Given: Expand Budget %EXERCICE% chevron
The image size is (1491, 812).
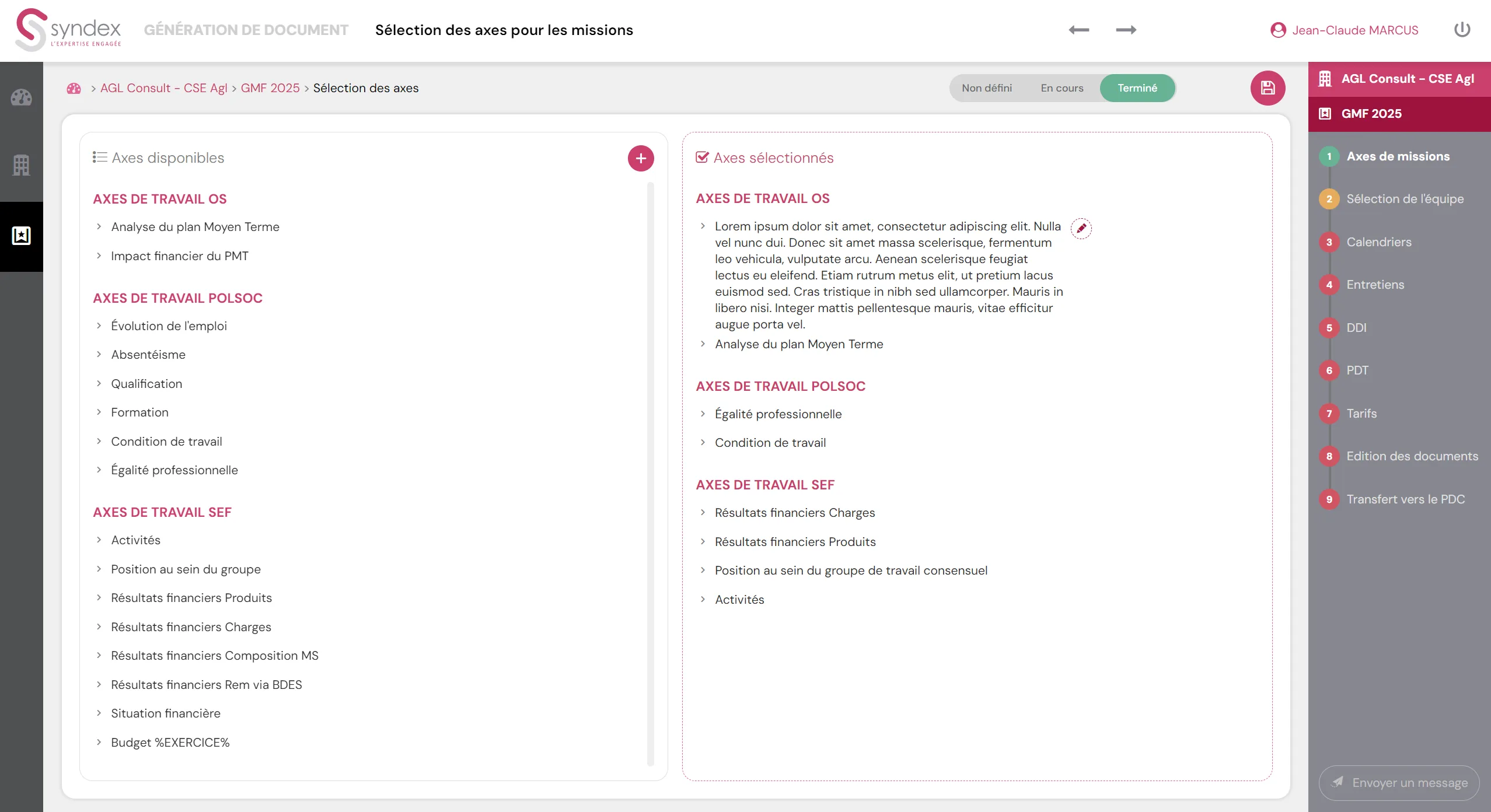Looking at the screenshot, I should coord(99,742).
